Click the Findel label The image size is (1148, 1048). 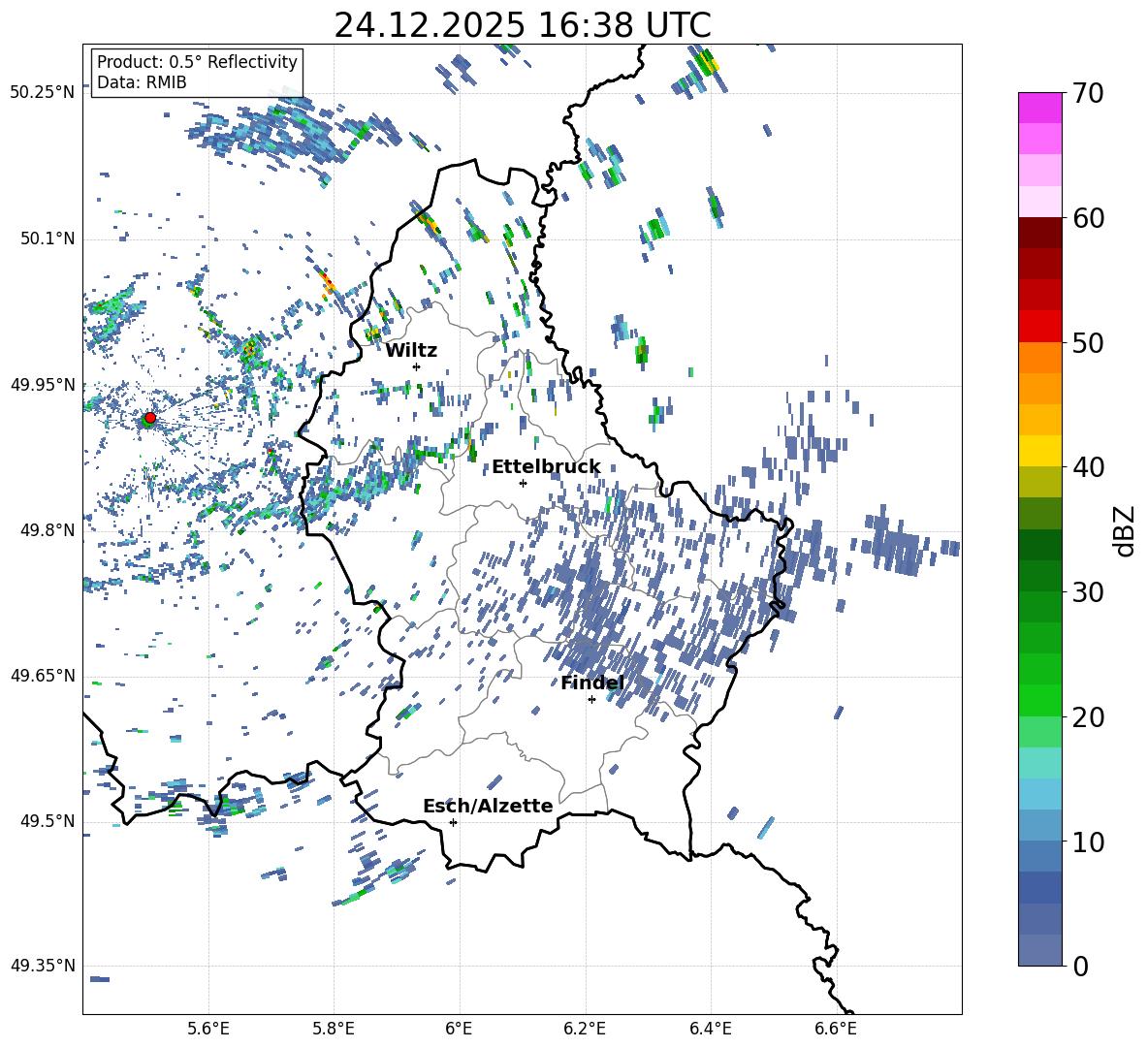[592, 683]
